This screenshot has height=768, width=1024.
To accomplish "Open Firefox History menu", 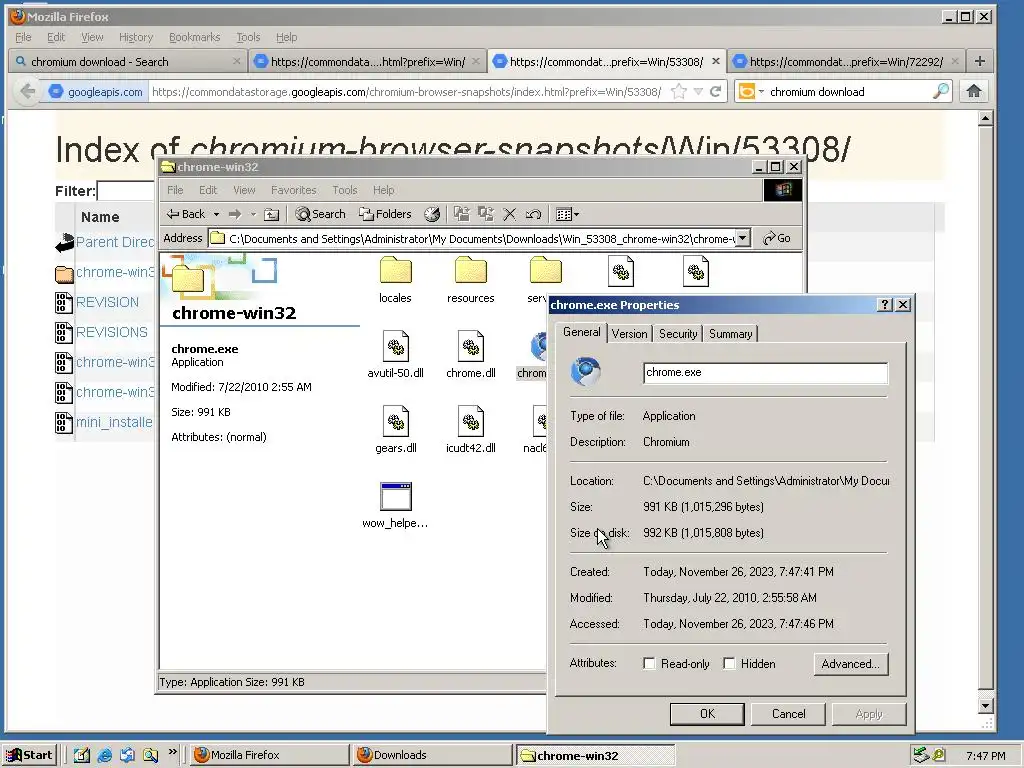I will [136, 37].
